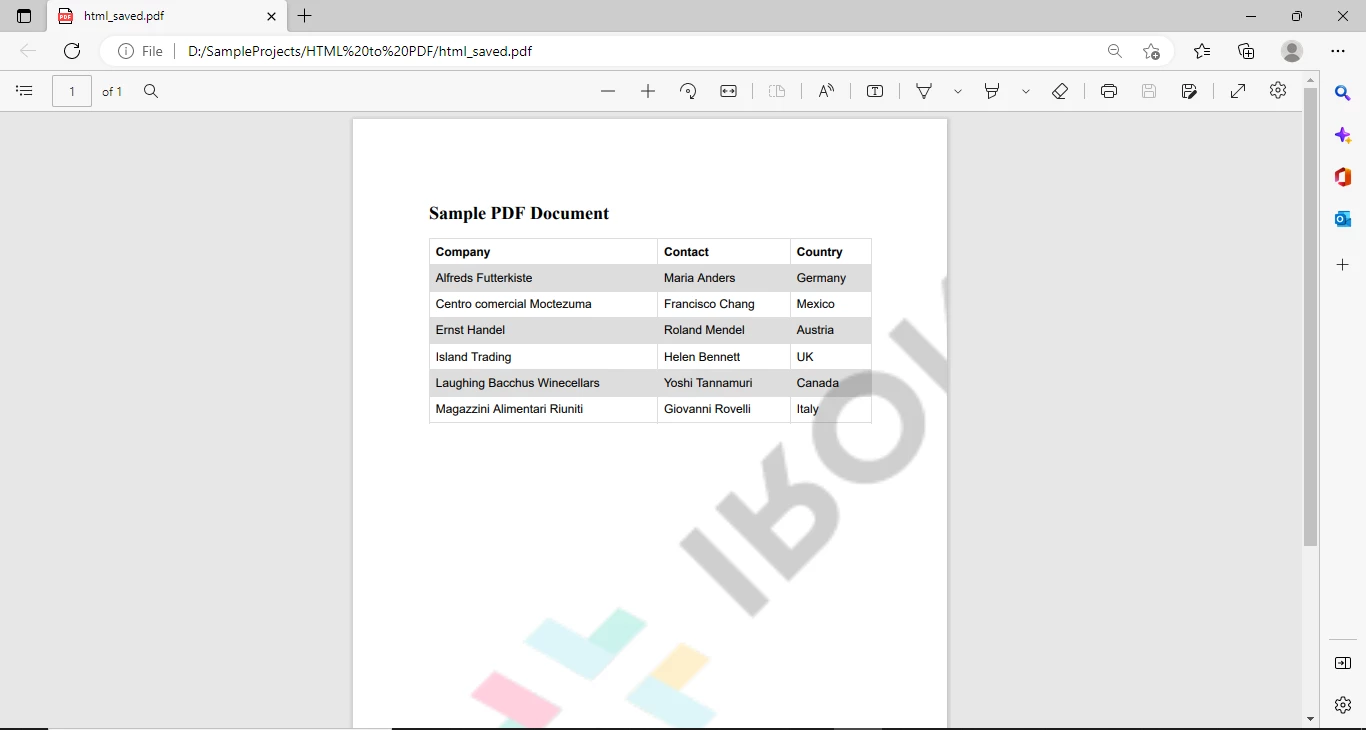The height and width of the screenshot is (730, 1366).
Task: Add a sidebar app with plus
Action: click(x=1343, y=265)
